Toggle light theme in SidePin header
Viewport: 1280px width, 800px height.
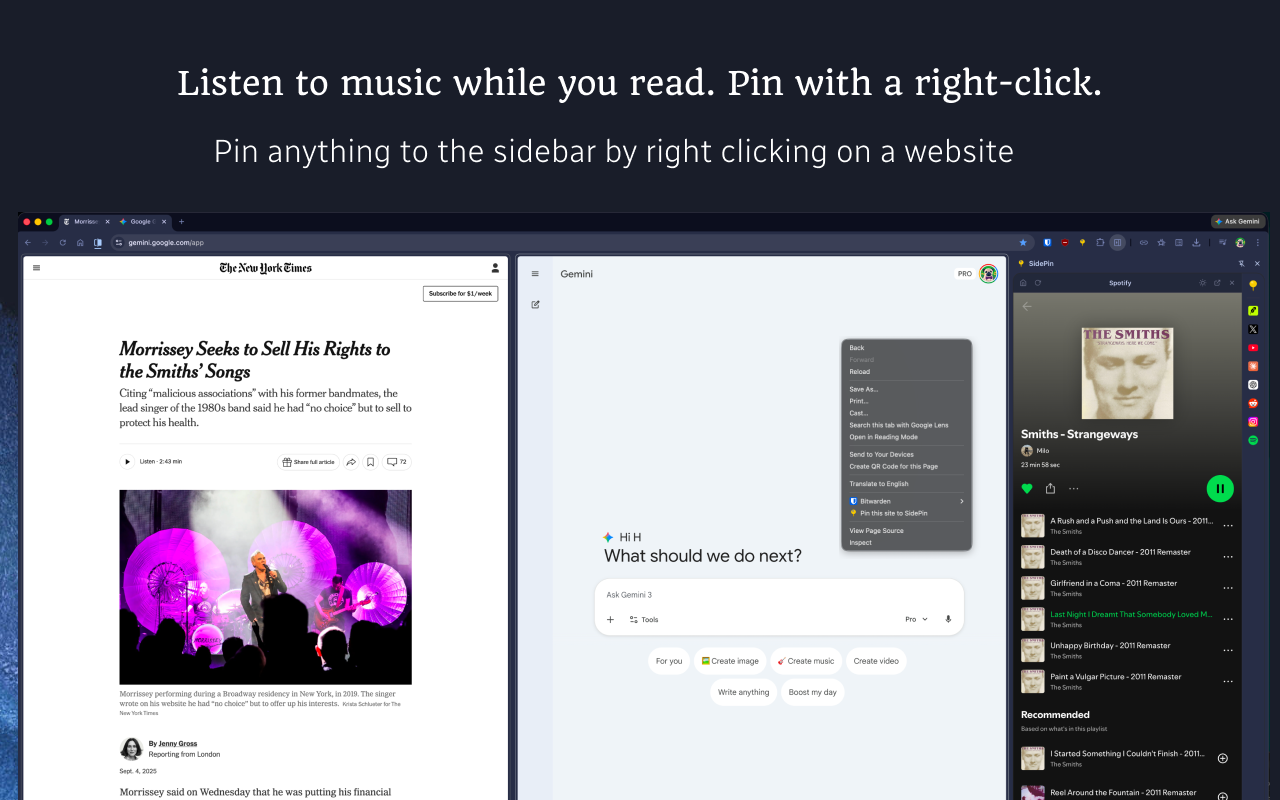click(x=1203, y=283)
